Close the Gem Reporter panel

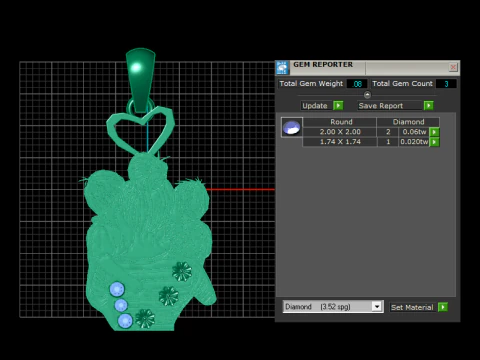click(453, 67)
